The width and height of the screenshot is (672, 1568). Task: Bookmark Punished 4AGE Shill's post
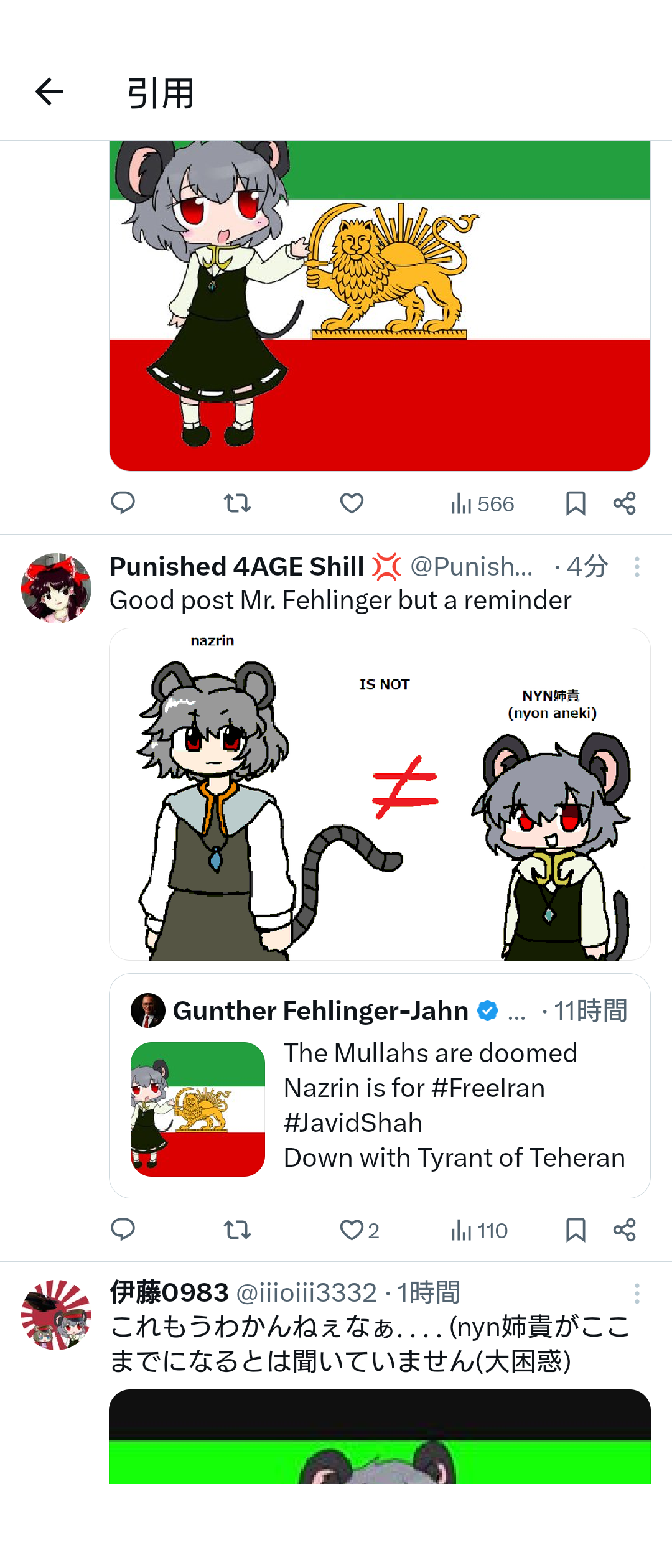click(x=576, y=1230)
